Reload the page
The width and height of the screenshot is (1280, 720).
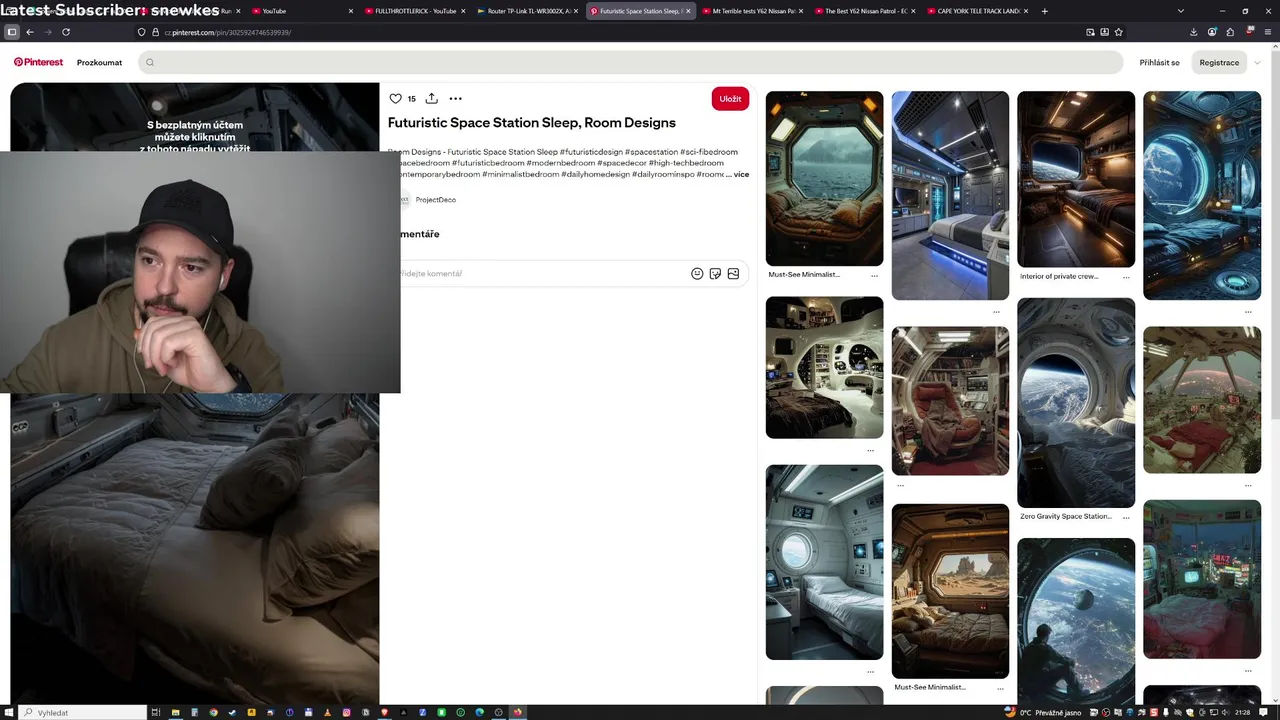[x=66, y=32]
